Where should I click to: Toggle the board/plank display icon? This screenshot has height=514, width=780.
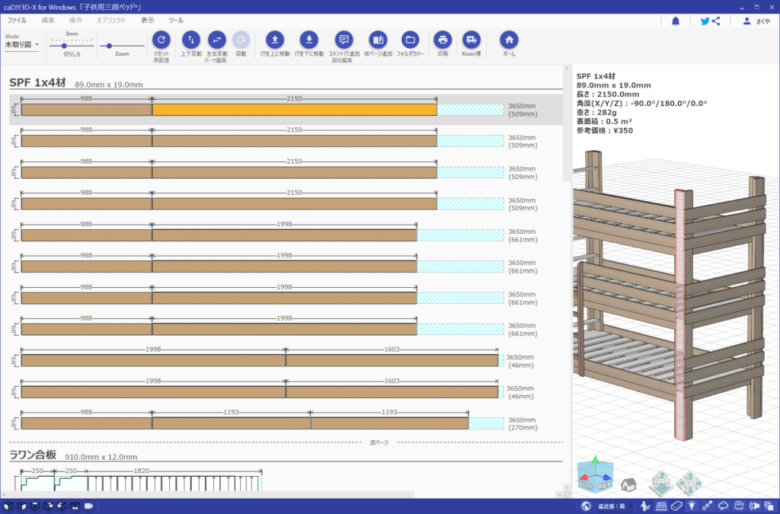click(677, 507)
